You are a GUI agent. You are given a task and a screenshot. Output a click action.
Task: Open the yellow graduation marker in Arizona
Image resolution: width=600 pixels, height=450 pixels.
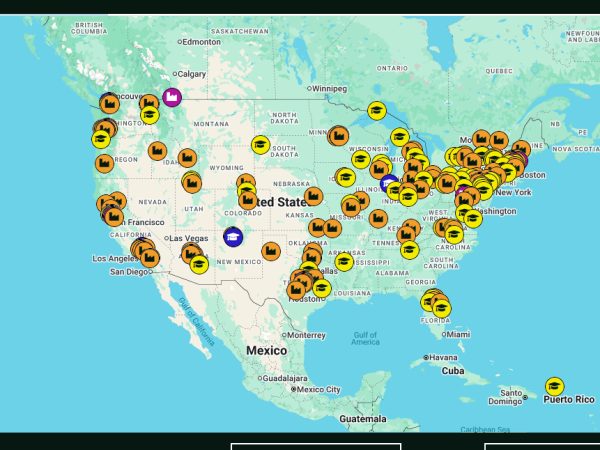click(x=199, y=264)
